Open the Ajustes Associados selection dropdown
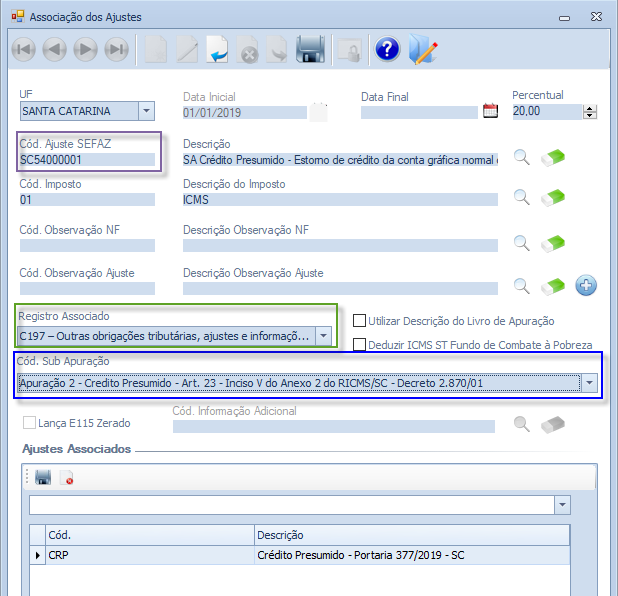Image resolution: width=618 pixels, height=596 pixels. (561, 504)
